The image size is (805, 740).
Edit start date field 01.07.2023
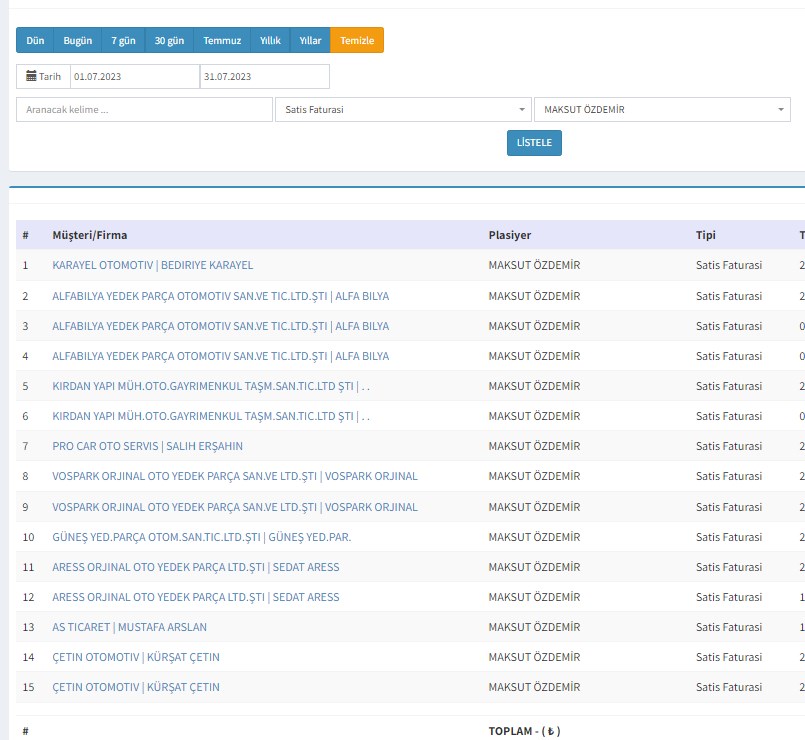click(134, 76)
